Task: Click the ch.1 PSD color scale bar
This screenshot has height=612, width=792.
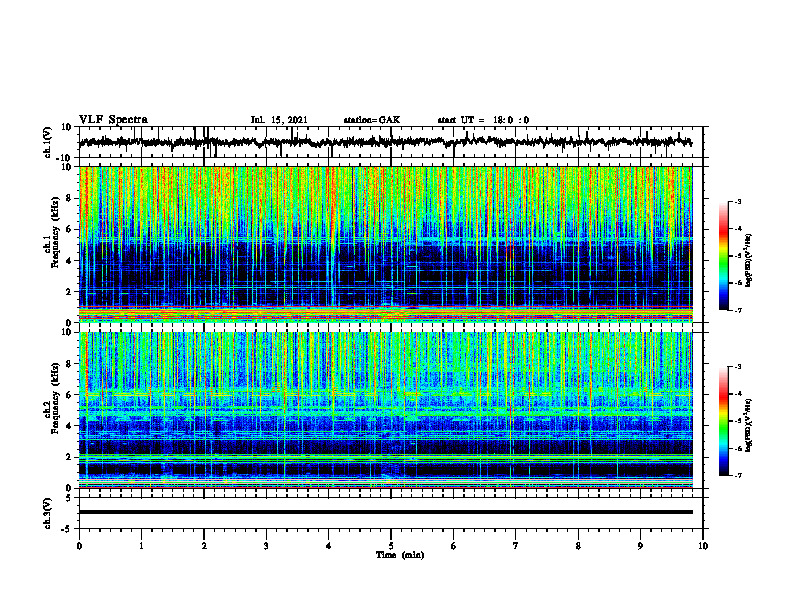Action: (723, 256)
